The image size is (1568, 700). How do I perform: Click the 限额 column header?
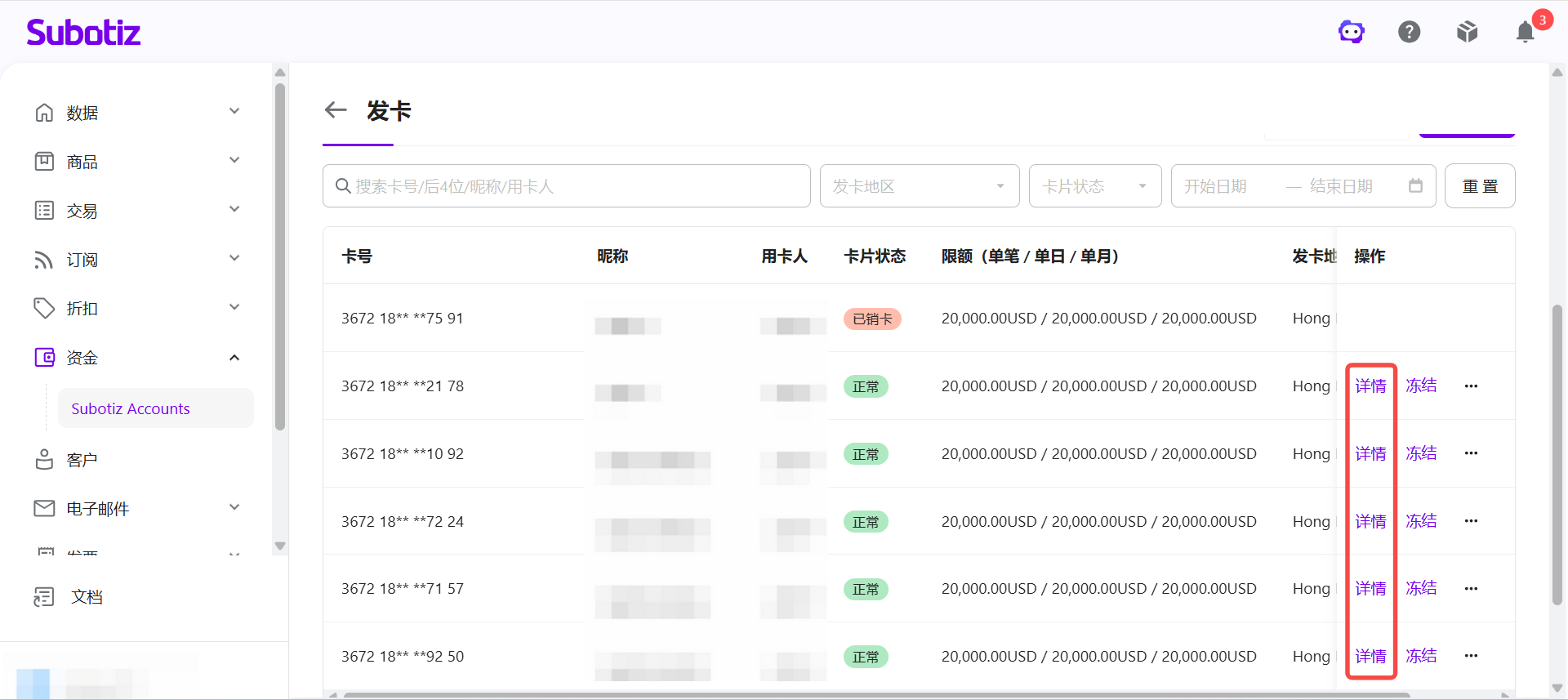pos(1030,256)
